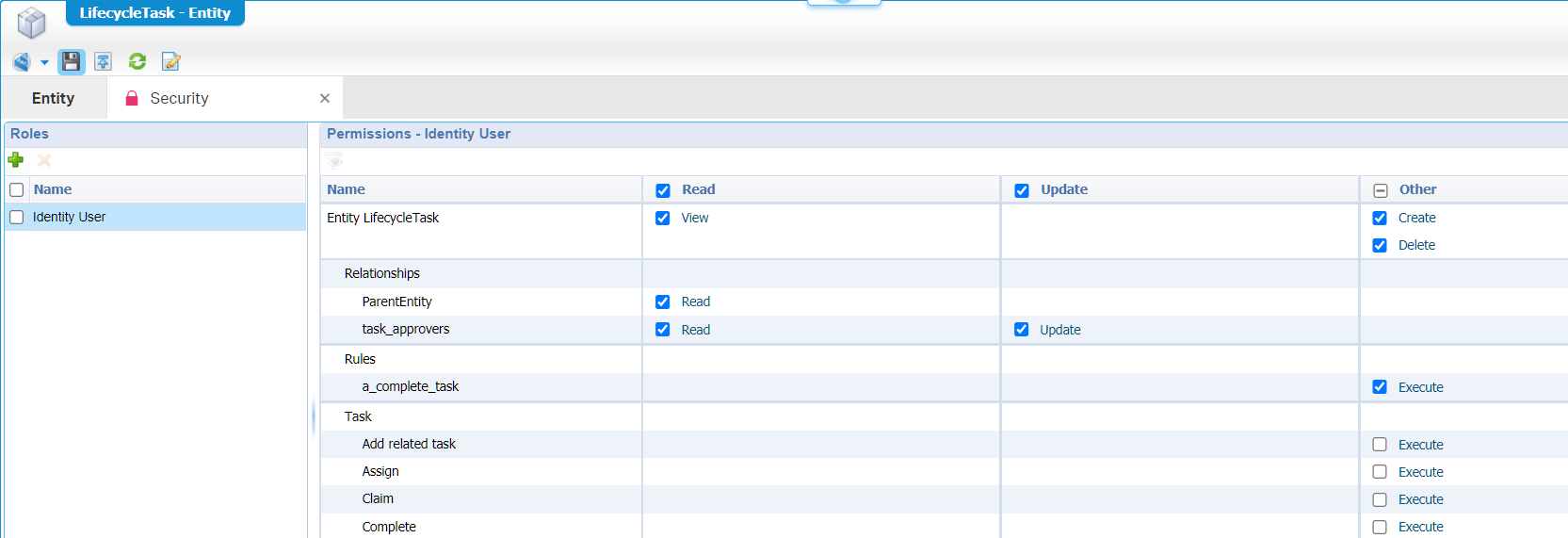The image size is (1568, 538).
Task: Click the green refresh arrows icon
Action: pyautogui.click(x=137, y=62)
